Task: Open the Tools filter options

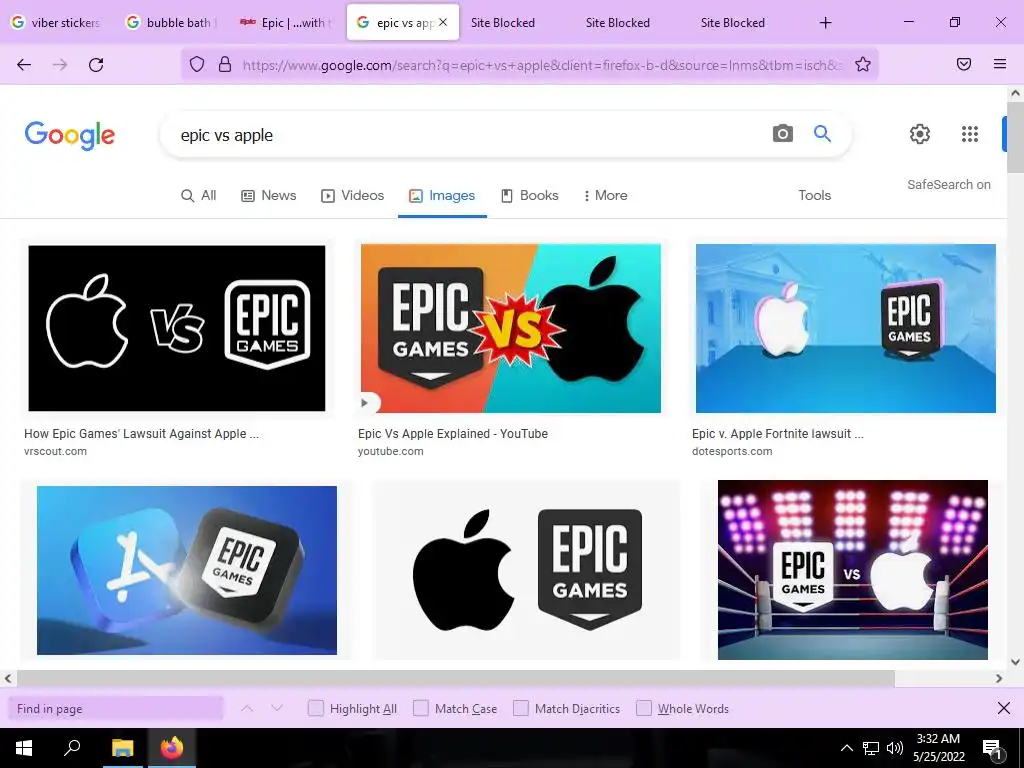Action: [x=814, y=195]
